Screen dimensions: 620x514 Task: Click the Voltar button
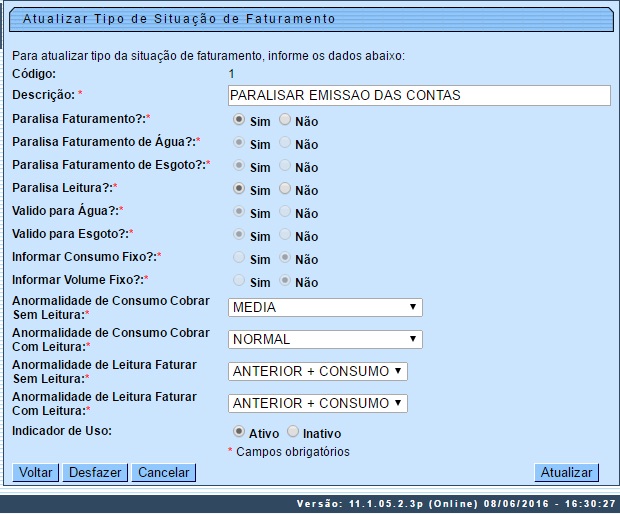[x=36, y=472]
